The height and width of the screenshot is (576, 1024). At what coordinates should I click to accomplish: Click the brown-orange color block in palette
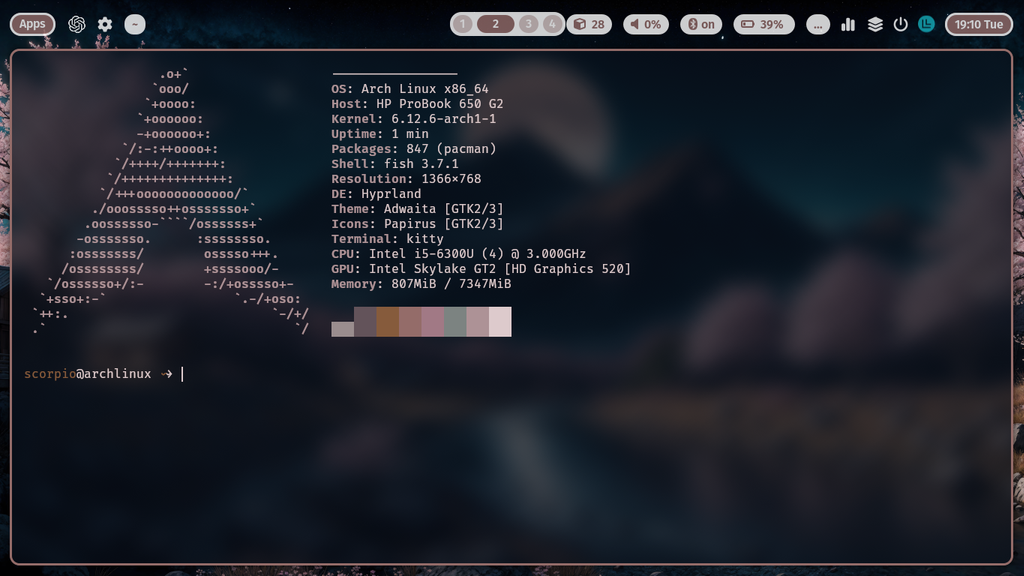click(x=387, y=322)
